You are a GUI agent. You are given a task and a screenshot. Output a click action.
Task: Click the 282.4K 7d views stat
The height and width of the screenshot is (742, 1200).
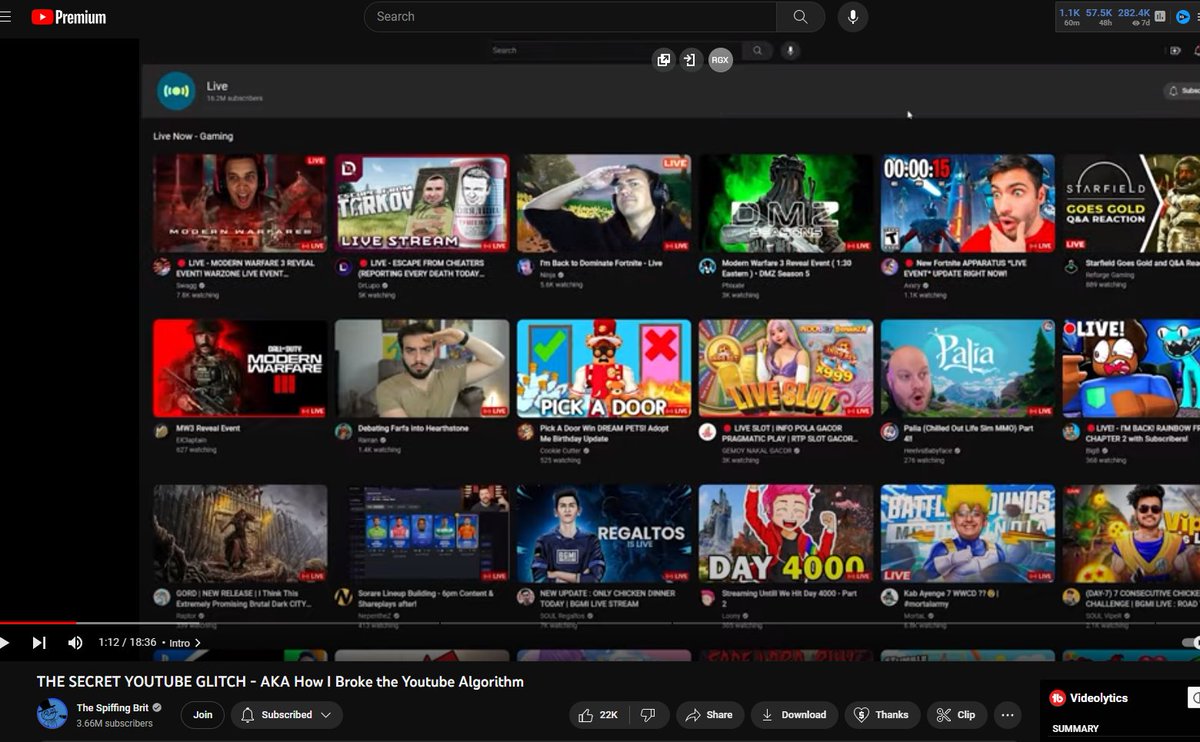(x=1134, y=17)
